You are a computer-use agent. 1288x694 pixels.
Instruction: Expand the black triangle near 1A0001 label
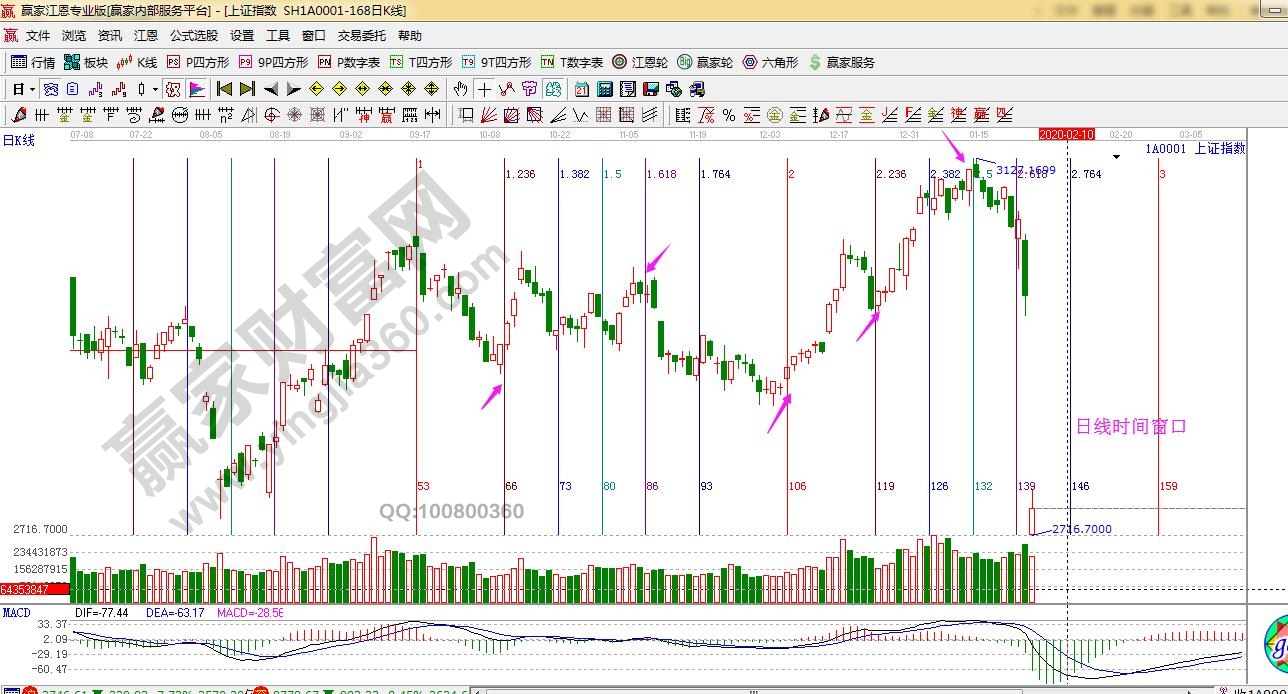[x=1116, y=157]
